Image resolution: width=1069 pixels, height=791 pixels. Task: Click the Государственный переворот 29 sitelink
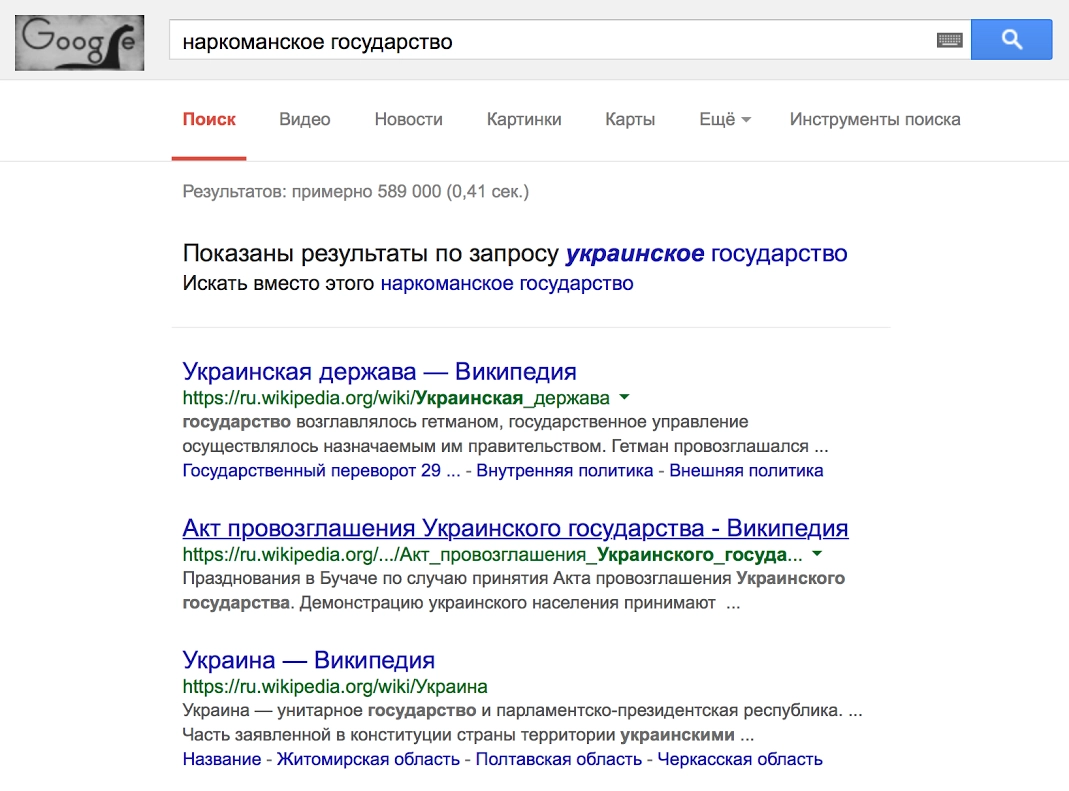click(x=321, y=470)
